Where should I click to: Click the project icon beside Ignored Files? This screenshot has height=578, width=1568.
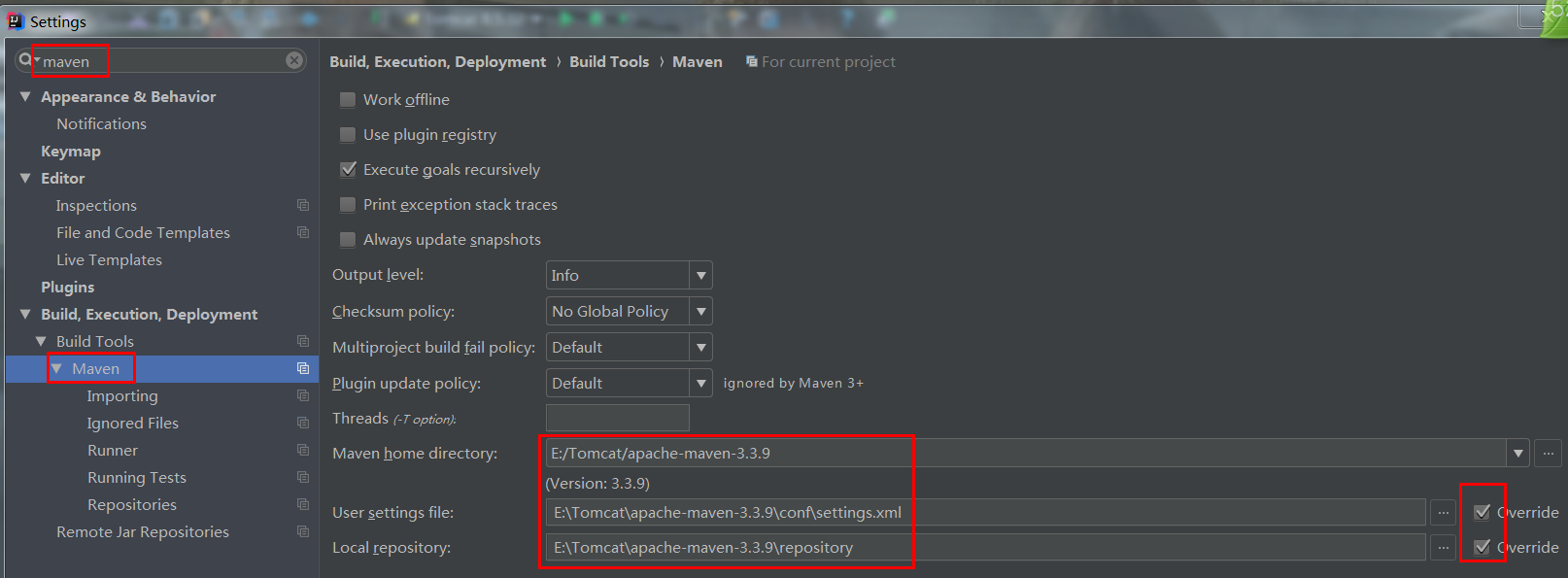coord(303,423)
